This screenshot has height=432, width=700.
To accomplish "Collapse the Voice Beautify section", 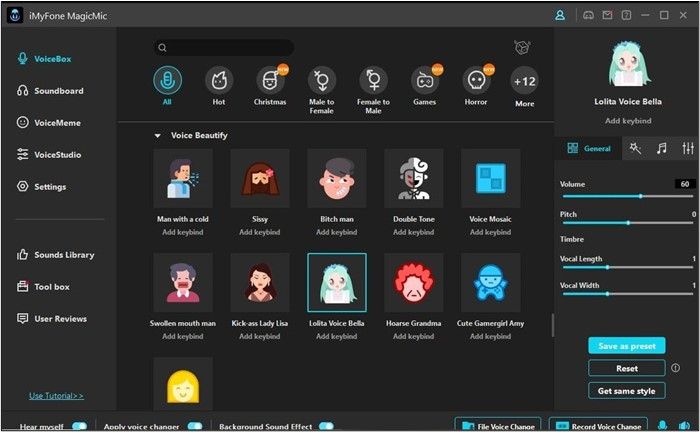I will click(157, 135).
